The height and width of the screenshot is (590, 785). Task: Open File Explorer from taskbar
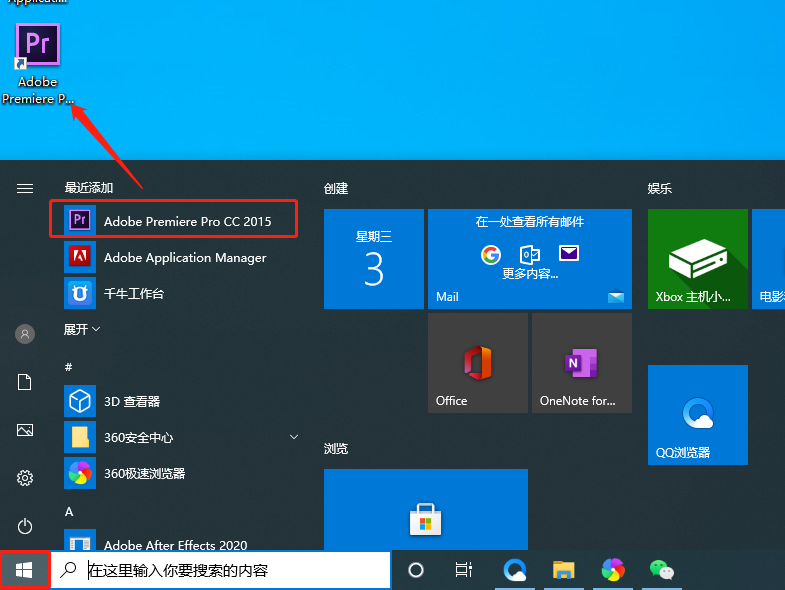click(563, 570)
